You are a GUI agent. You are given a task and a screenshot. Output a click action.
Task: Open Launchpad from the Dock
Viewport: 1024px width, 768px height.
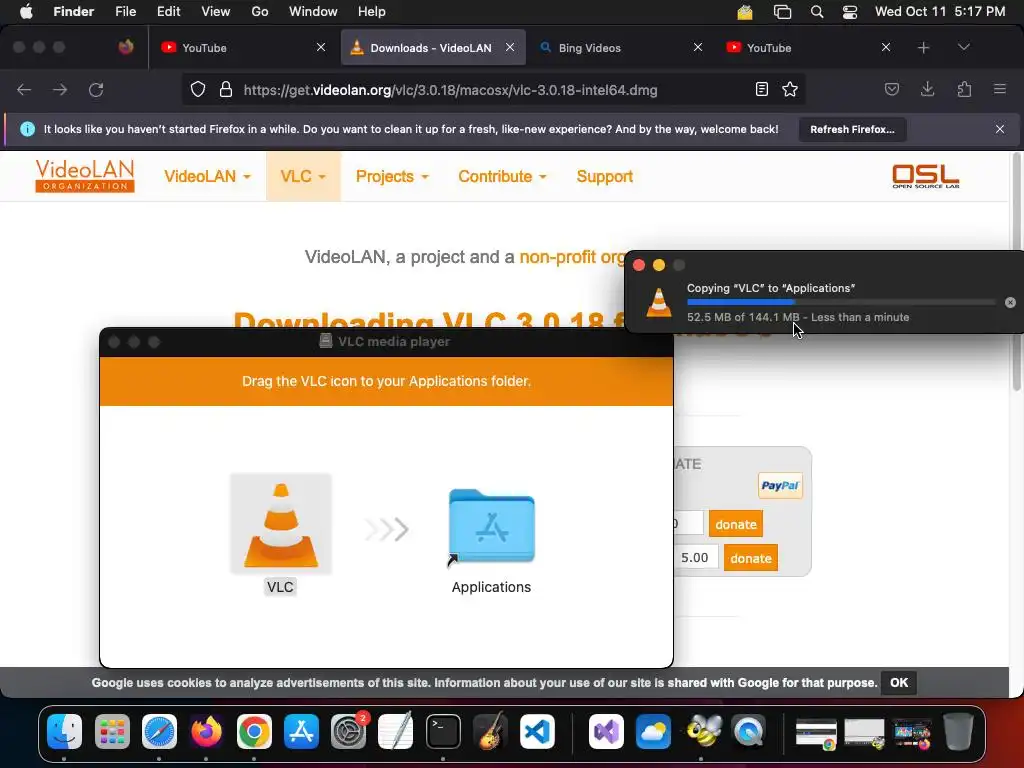click(112, 731)
